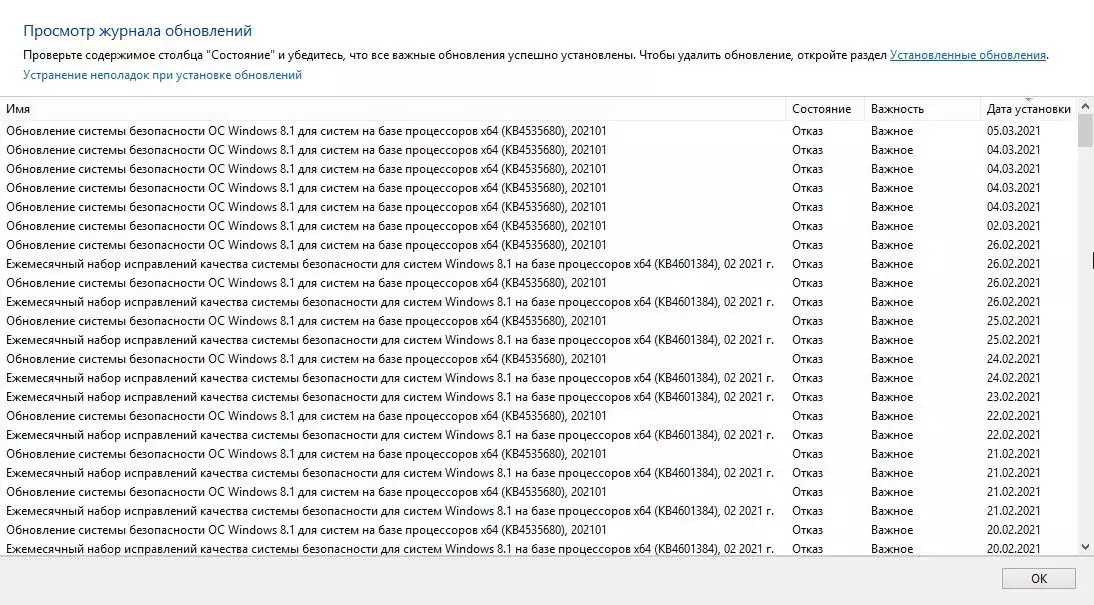Select the KB4535680 update dated 20.02.2021
The width and height of the screenshot is (1094, 605).
click(538, 530)
